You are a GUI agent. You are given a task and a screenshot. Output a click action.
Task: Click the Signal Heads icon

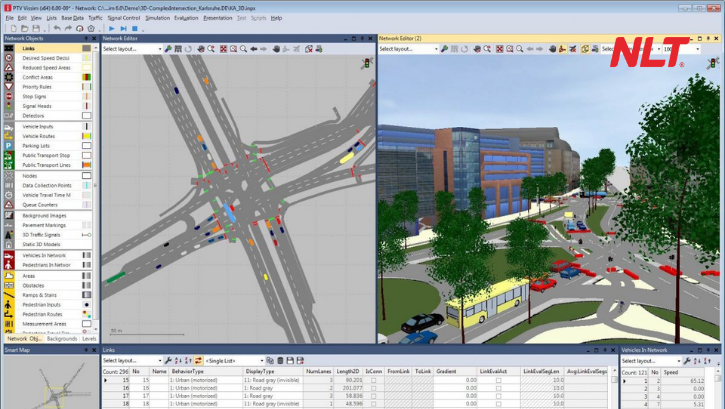[9, 106]
